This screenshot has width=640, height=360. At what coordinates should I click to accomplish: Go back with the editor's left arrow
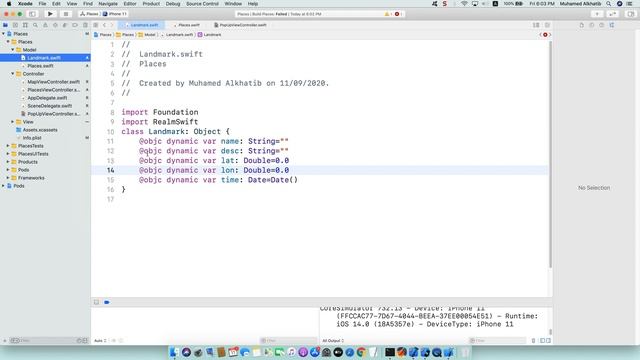point(104,25)
